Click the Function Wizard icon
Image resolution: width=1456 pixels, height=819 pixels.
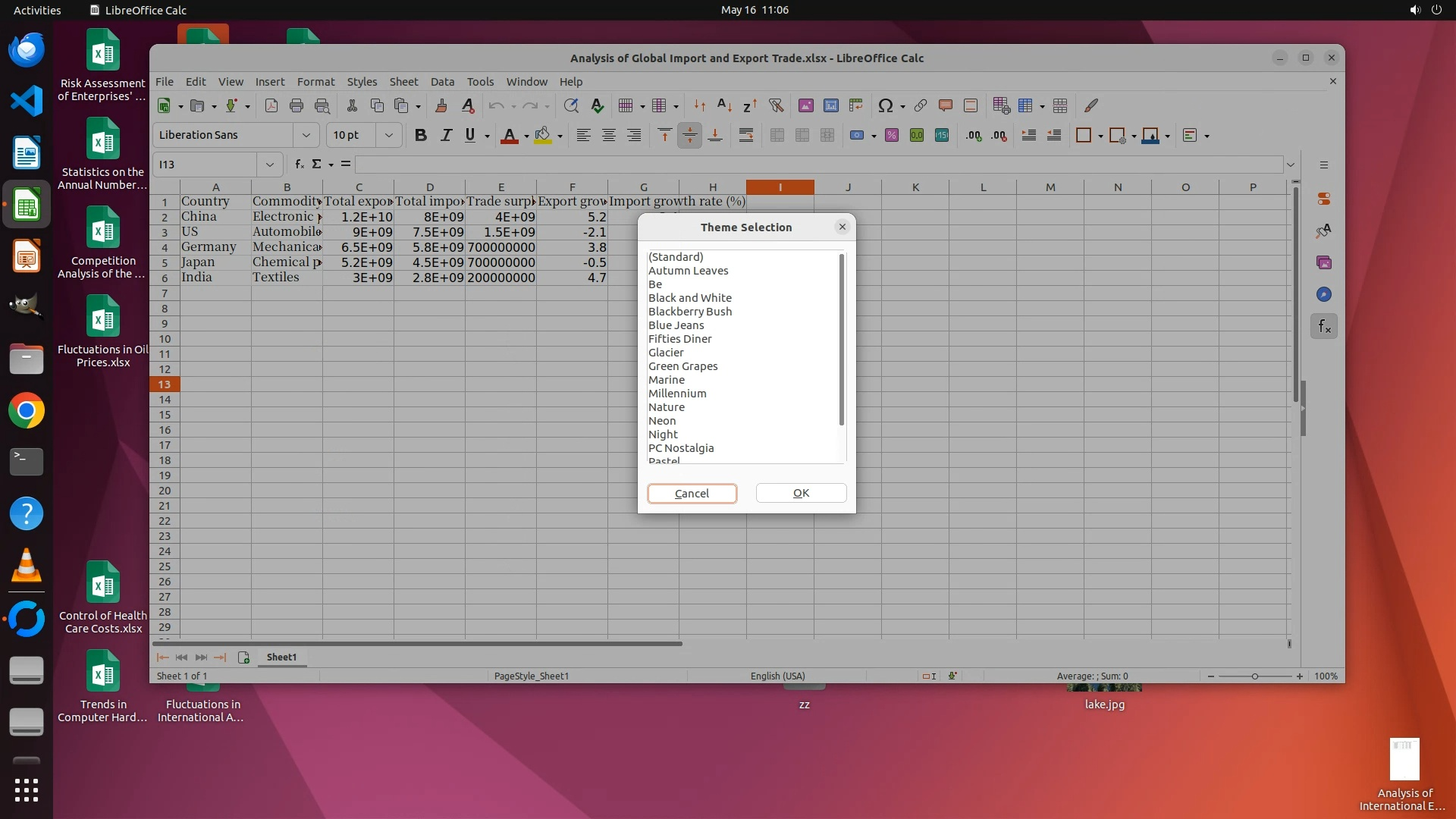coord(300,164)
